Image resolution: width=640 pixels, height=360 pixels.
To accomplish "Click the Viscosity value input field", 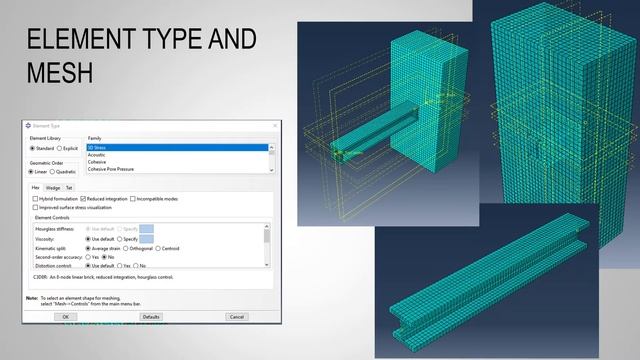I will point(147,239).
